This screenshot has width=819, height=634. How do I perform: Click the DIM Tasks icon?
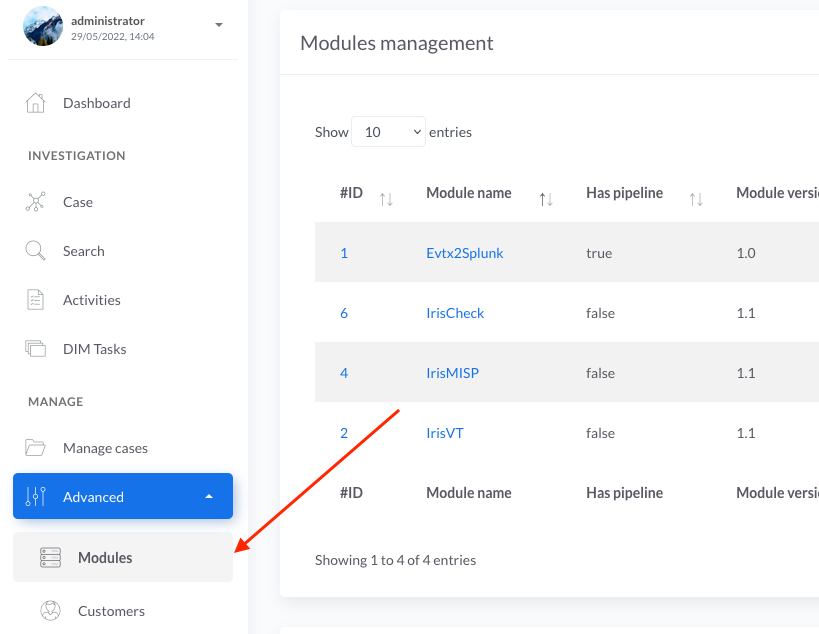(35, 348)
